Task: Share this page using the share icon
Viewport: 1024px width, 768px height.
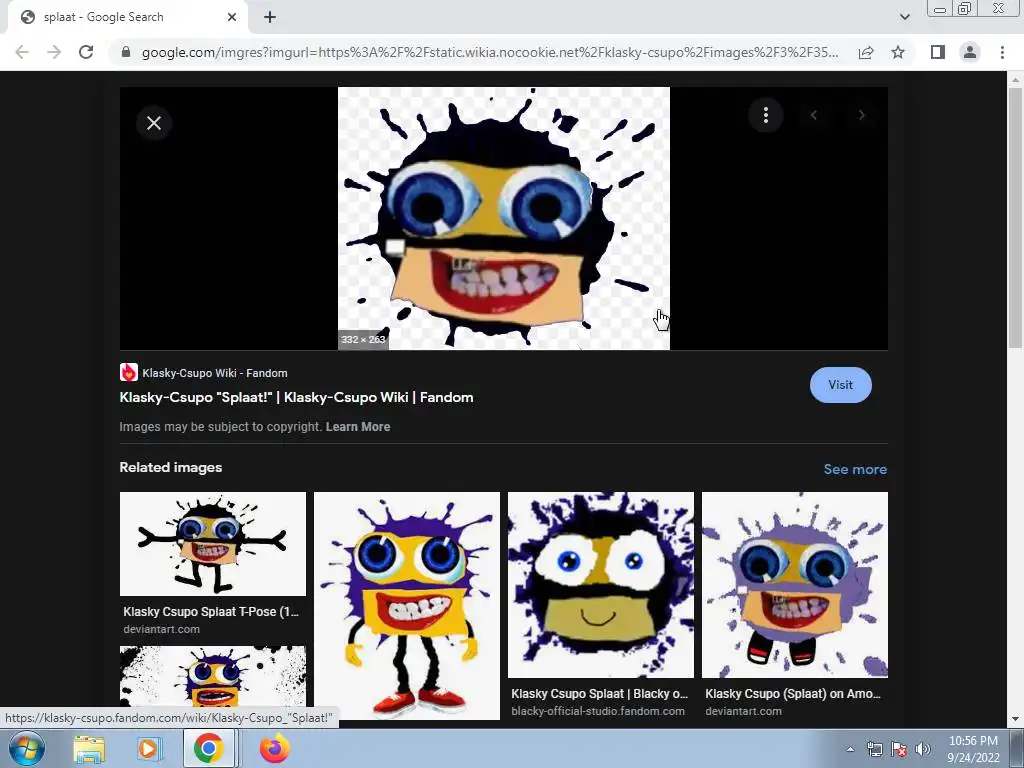Action: (x=866, y=52)
